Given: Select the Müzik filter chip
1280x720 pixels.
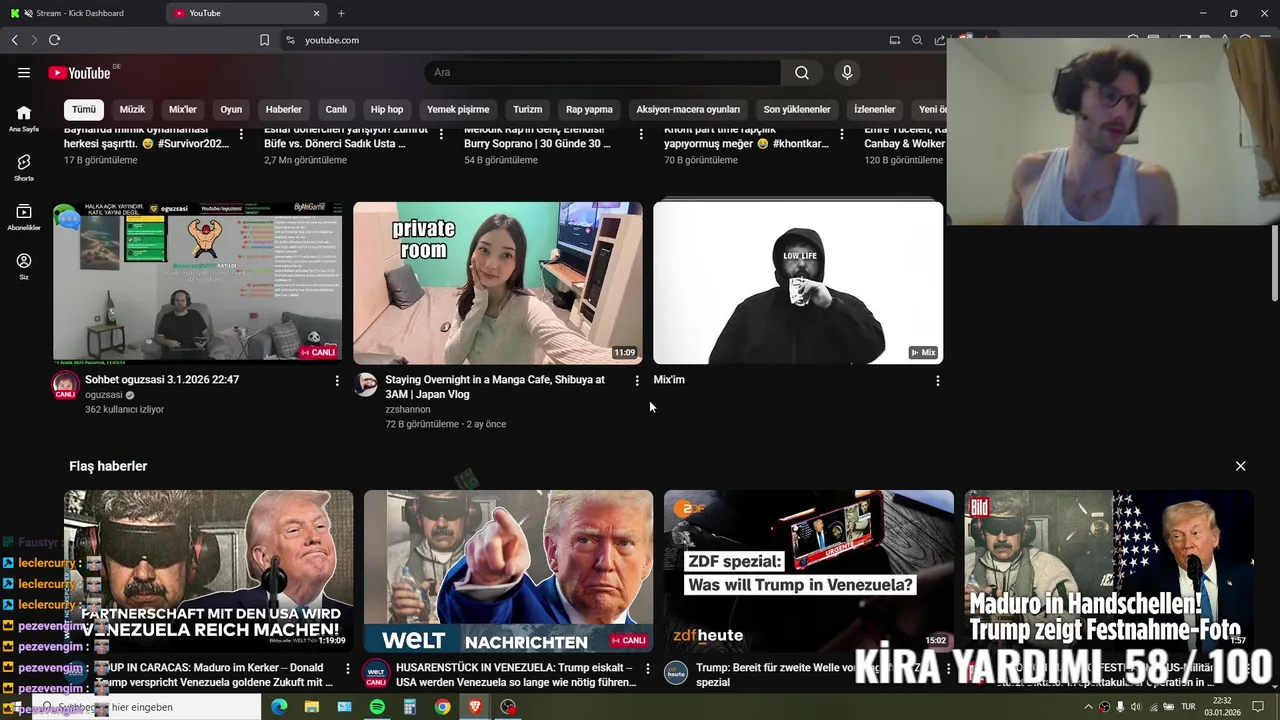Looking at the screenshot, I should [132, 110].
